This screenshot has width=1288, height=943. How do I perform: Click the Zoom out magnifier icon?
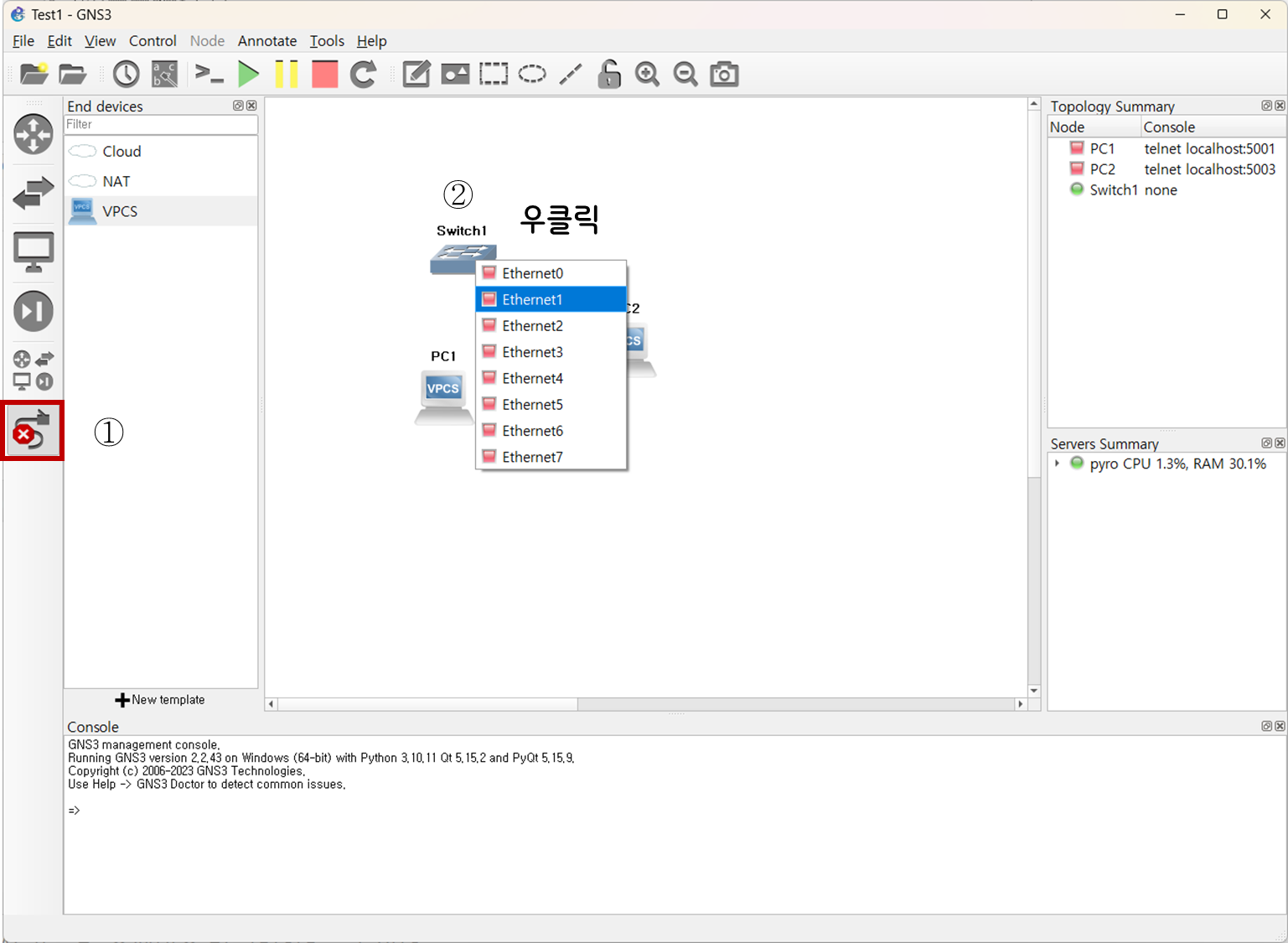click(x=686, y=74)
